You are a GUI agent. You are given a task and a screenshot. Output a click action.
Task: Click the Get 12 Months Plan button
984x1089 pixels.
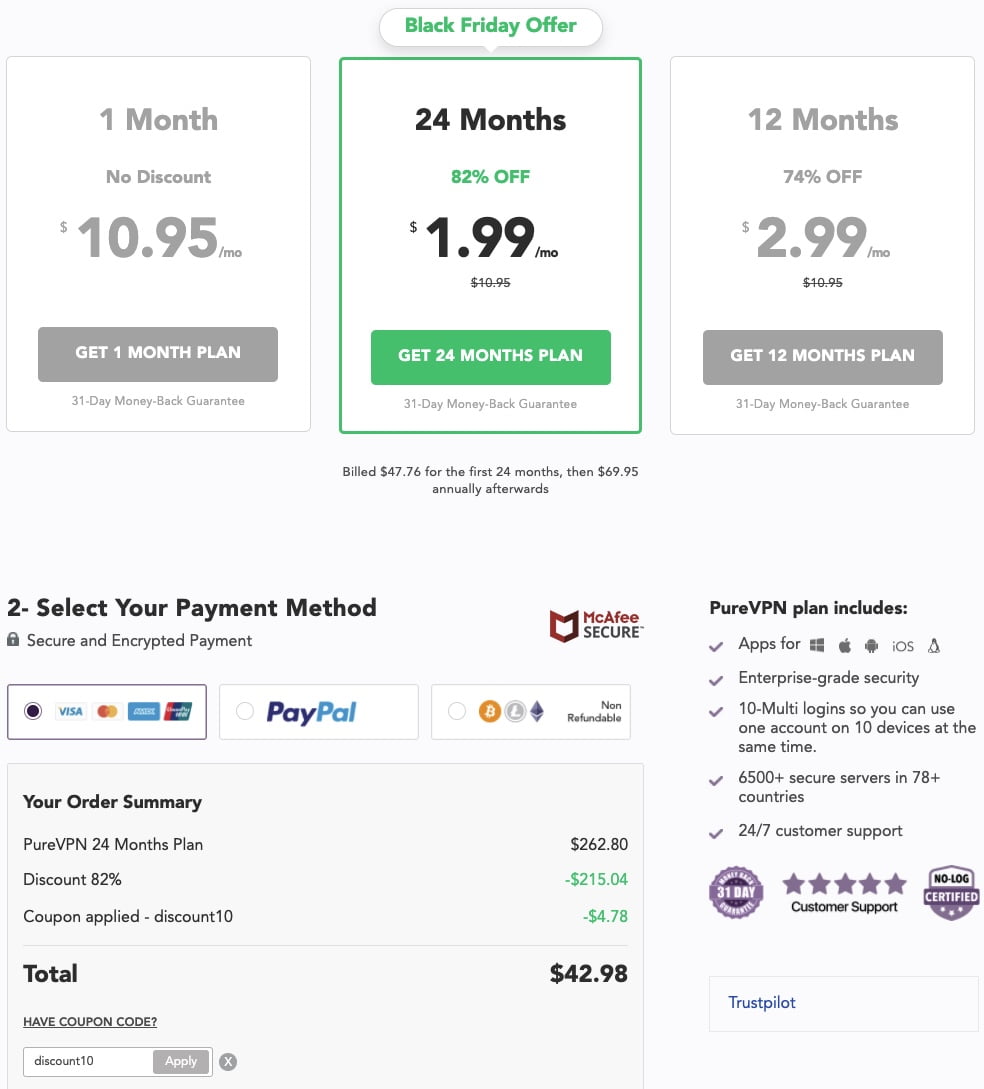click(822, 357)
